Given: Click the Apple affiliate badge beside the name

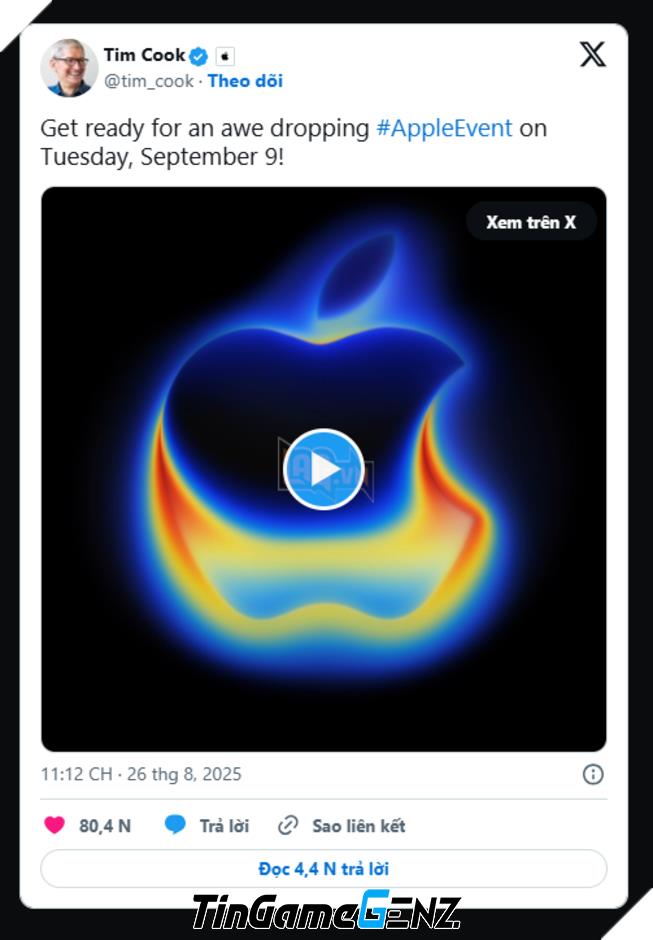Looking at the screenshot, I should [x=225, y=56].
